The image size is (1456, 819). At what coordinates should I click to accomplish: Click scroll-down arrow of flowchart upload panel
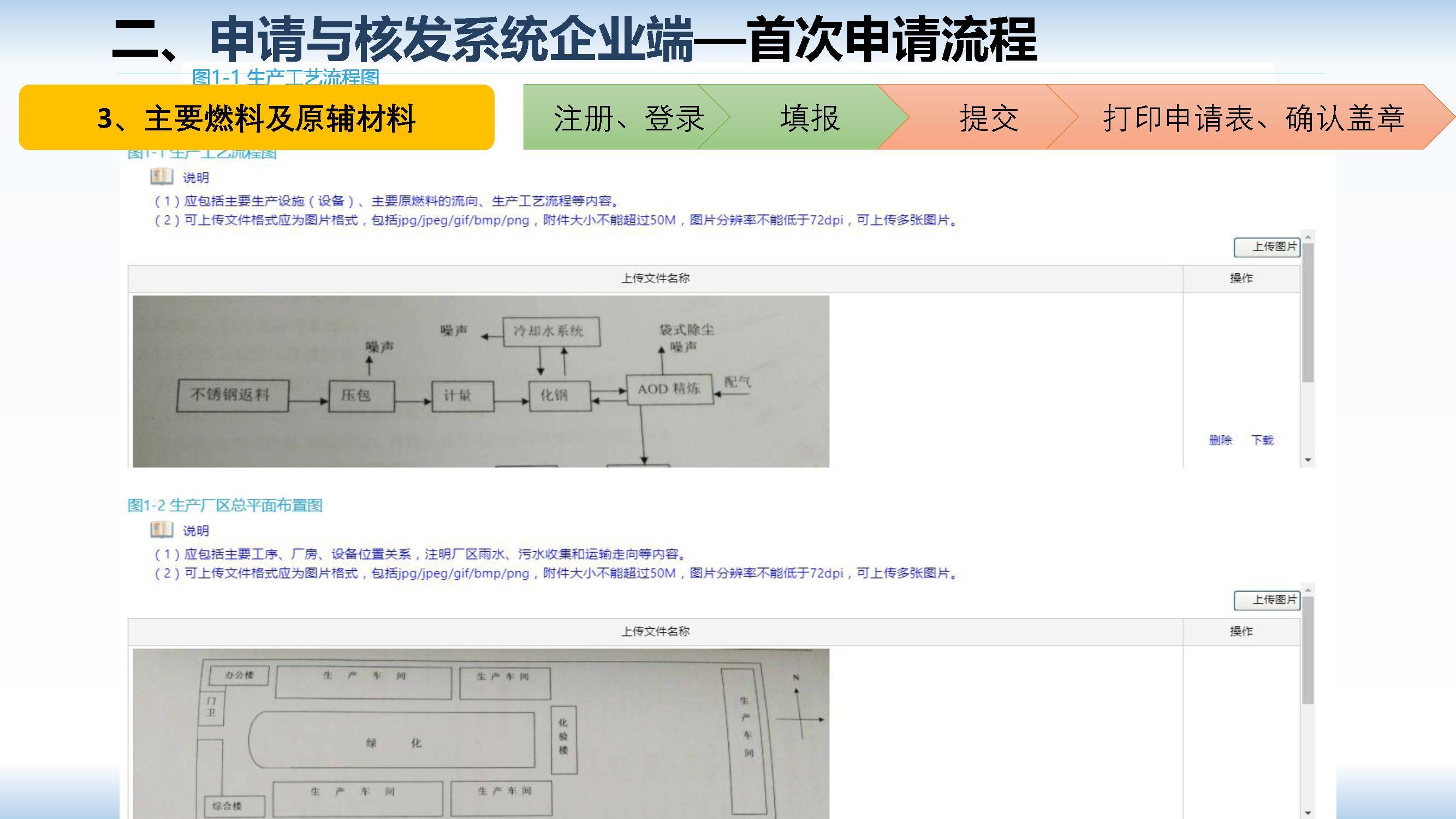click(x=1308, y=461)
